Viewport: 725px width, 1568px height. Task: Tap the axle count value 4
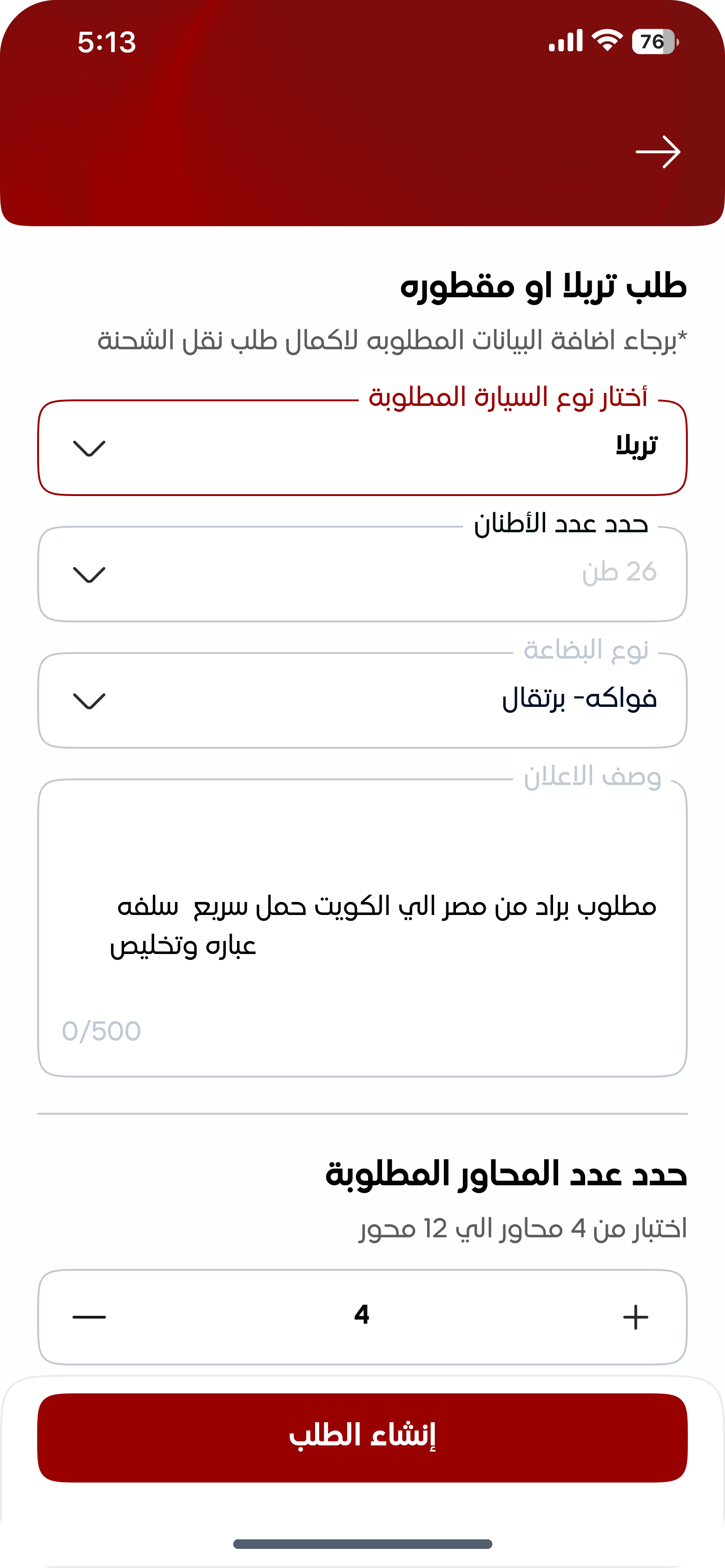[362, 1315]
